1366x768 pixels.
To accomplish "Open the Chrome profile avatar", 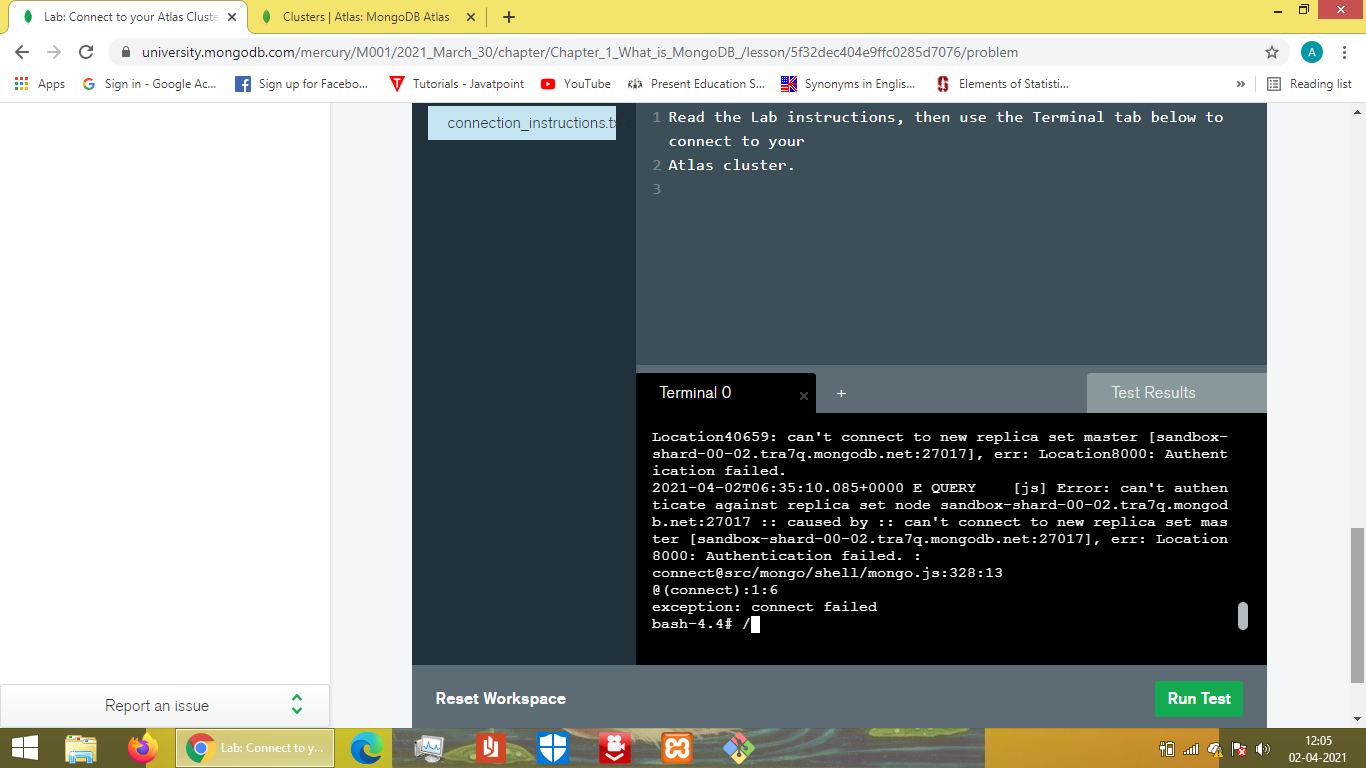I will tap(1311, 52).
